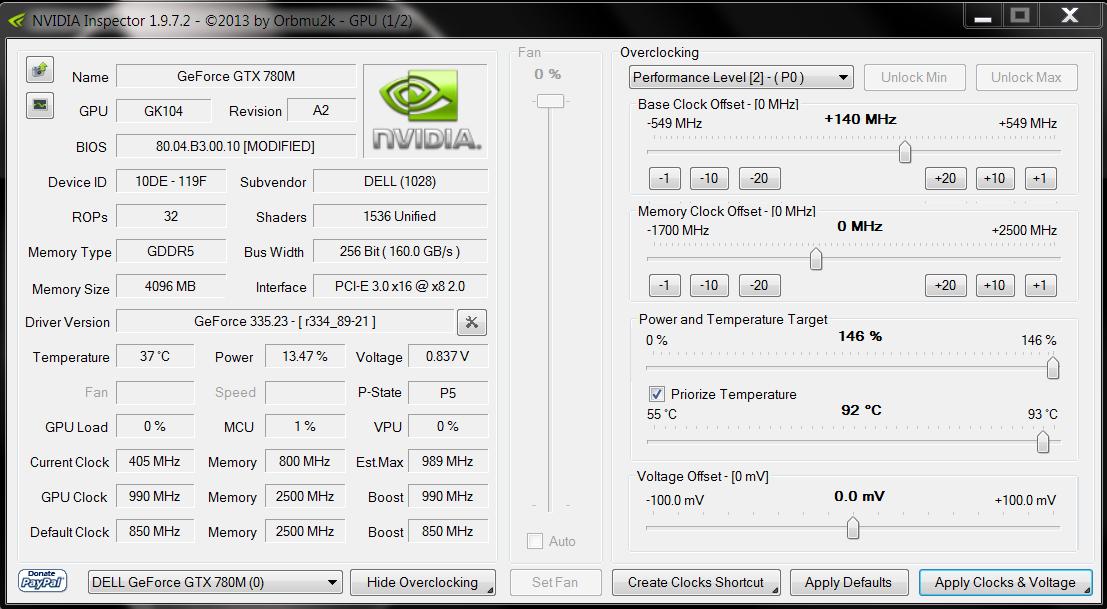The image size is (1107, 609).
Task: Click +20 under Memory Clock Offset
Action: pos(945,285)
